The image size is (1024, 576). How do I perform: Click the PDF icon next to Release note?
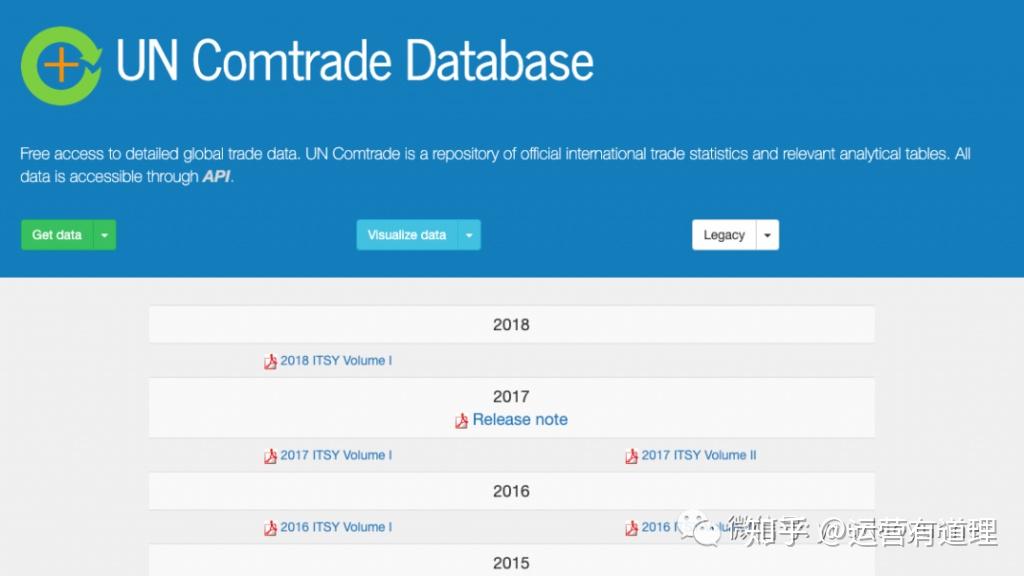(460, 420)
